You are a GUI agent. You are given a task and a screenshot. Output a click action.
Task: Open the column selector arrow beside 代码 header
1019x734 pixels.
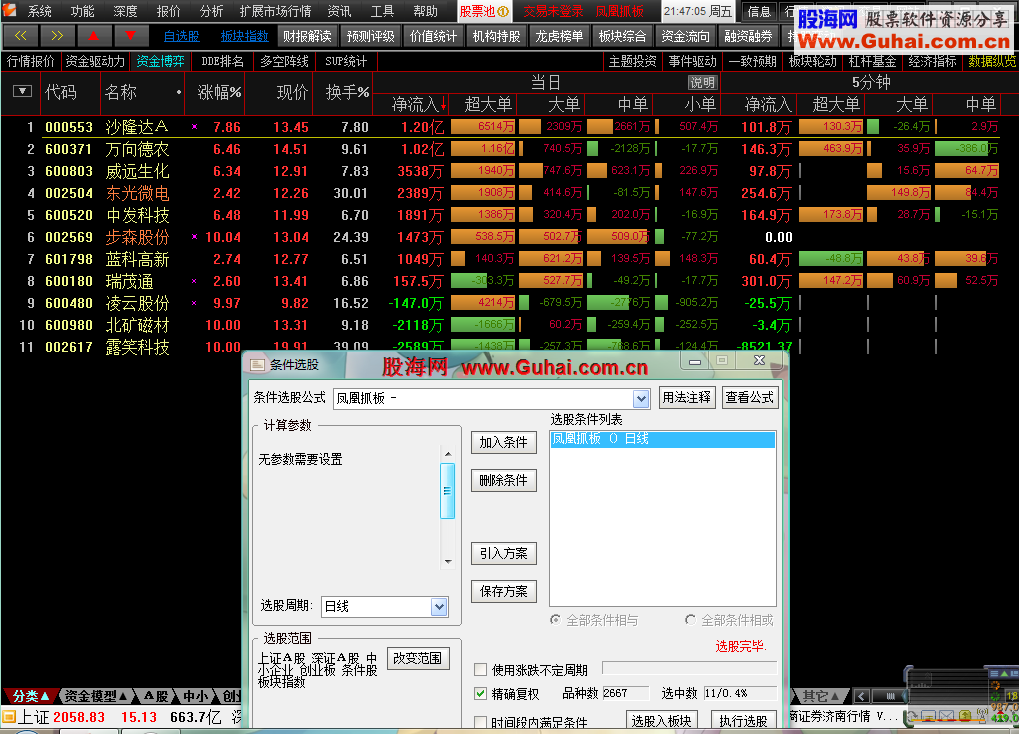coord(22,91)
